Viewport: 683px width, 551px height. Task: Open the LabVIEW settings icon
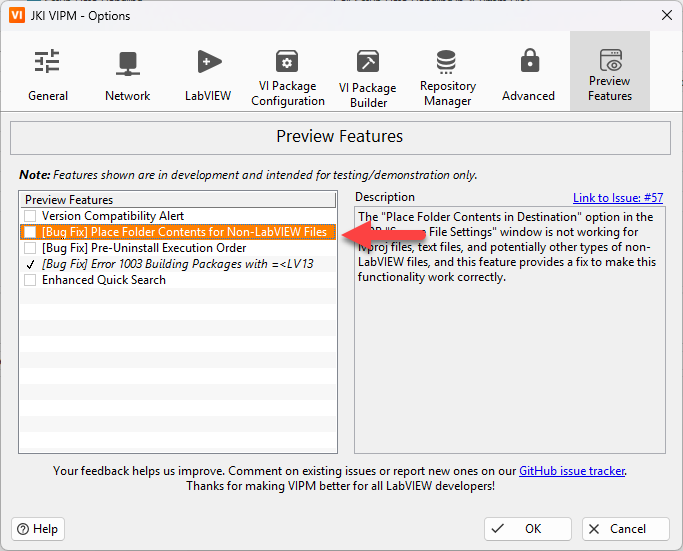click(x=208, y=62)
